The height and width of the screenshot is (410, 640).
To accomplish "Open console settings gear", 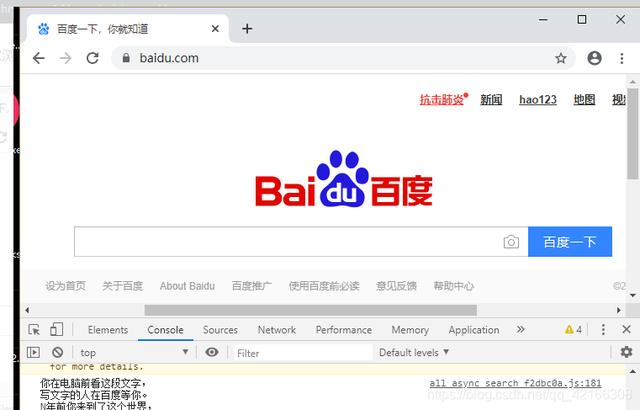I will click(x=626, y=352).
